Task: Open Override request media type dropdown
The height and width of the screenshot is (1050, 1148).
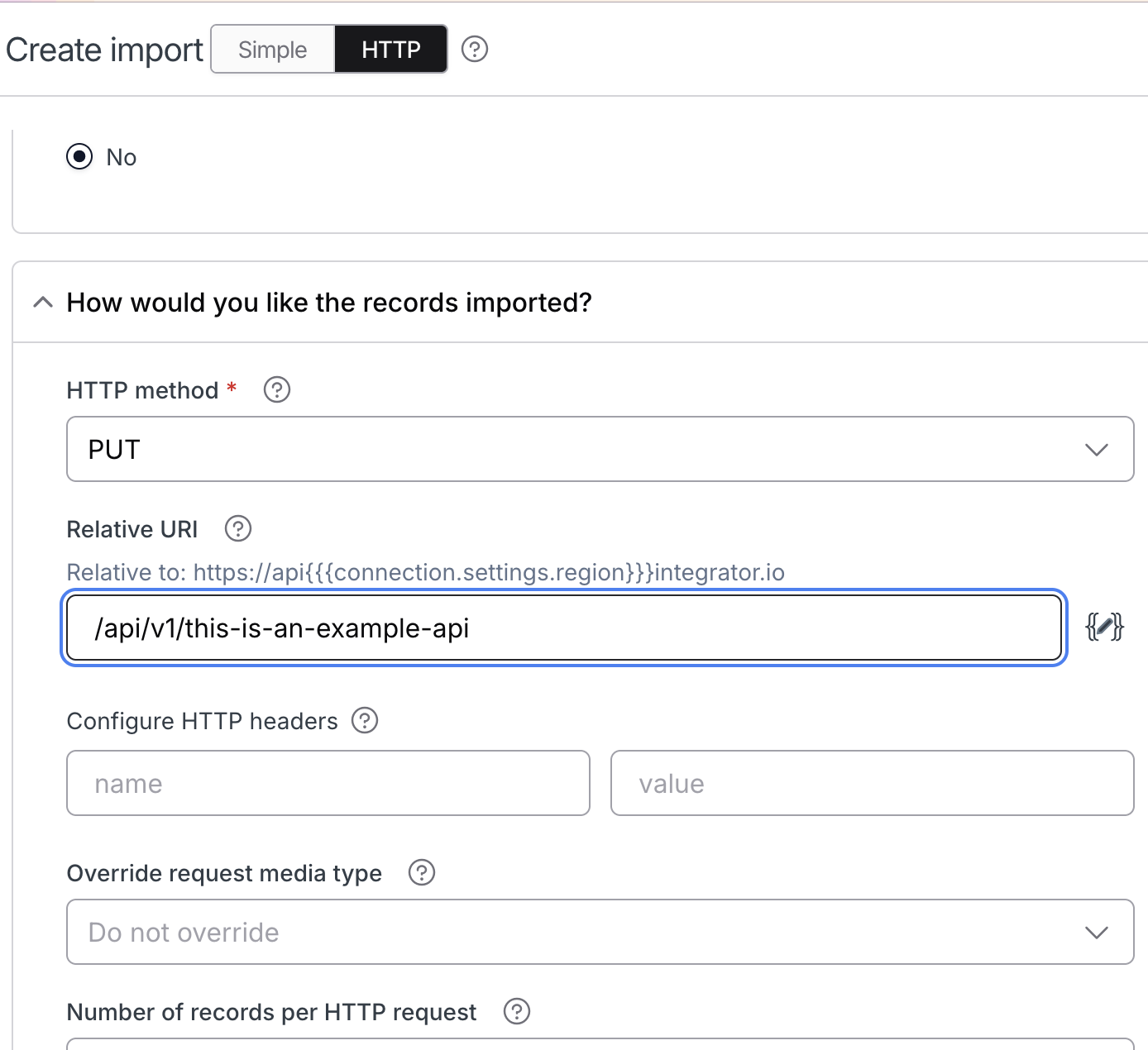Action: [x=600, y=932]
